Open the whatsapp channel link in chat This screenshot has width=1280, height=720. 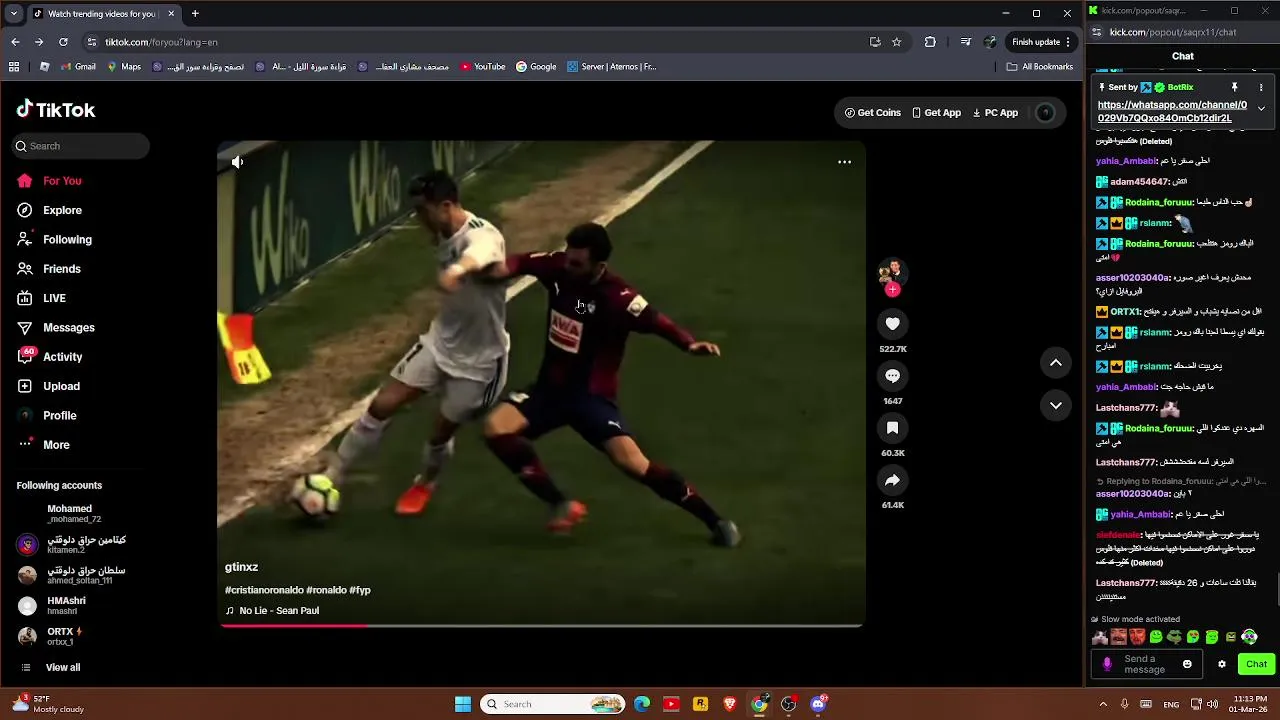tap(1172, 111)
